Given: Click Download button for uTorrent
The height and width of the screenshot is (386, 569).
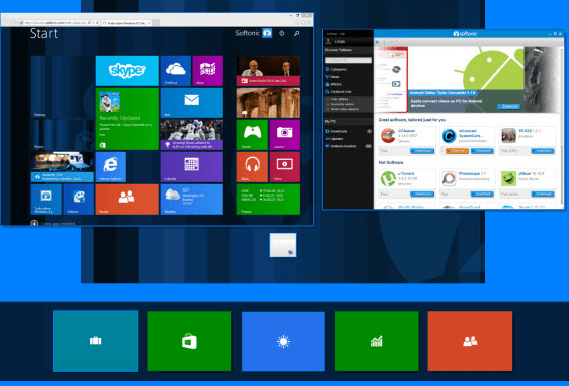Looking at the screenshot, I should [x=422, y=194].
